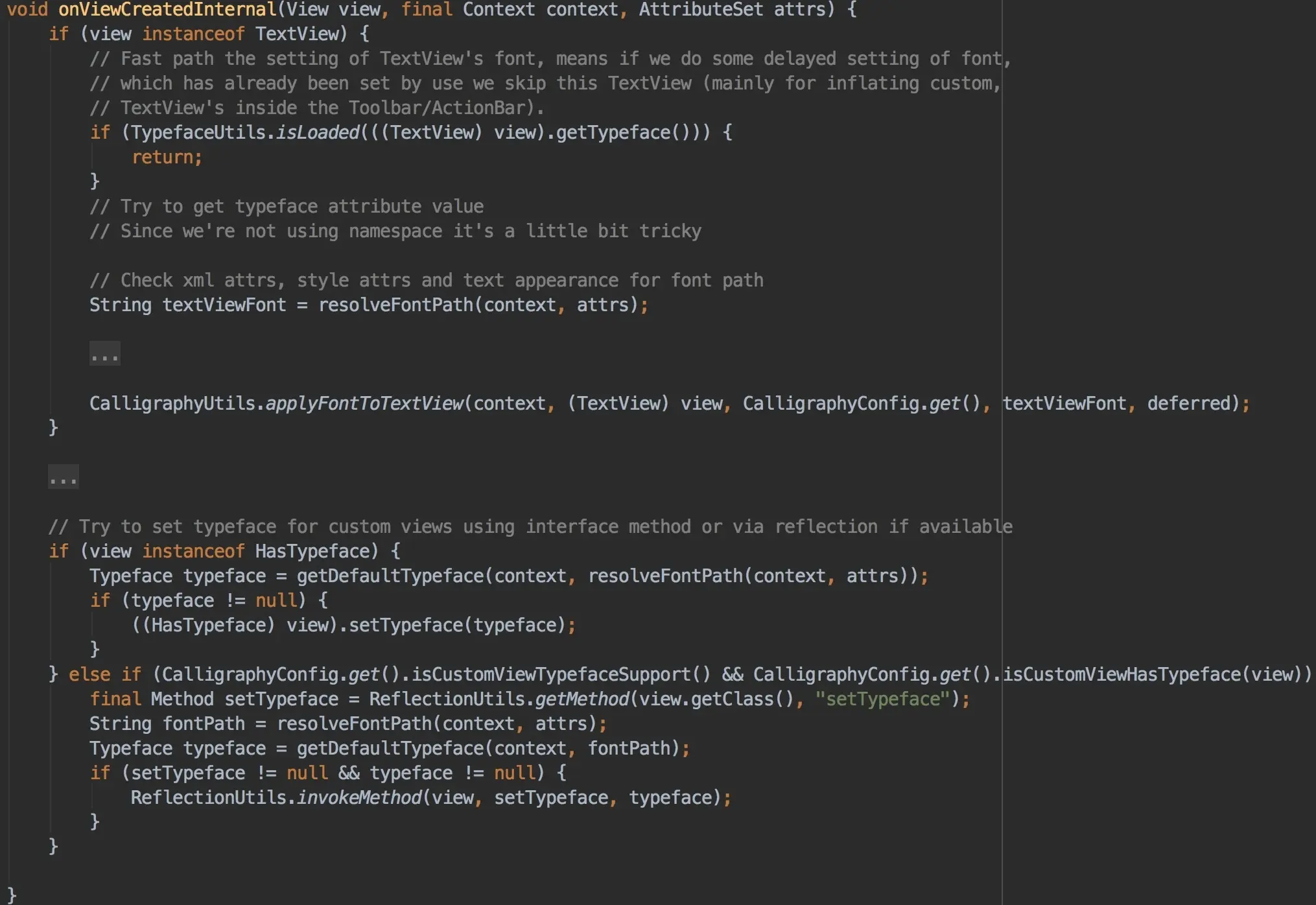This screenshot has height=905, width=1316.
Task: Click the "setTypeface" string literal
Action: tap(882, 699)
